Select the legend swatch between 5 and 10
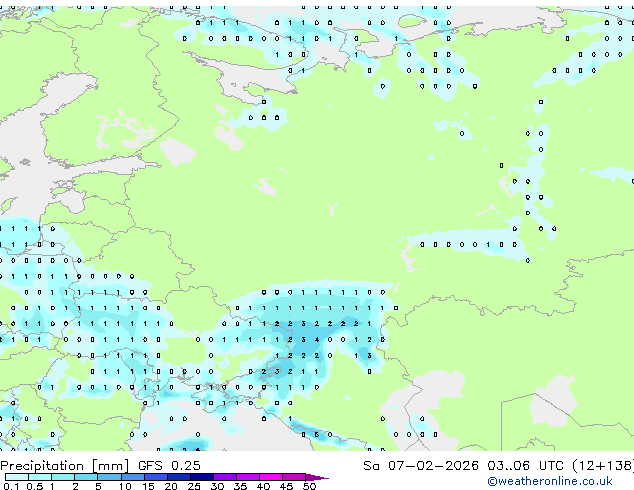The height and width of the screenshot is (490, 634). (109, 477)
